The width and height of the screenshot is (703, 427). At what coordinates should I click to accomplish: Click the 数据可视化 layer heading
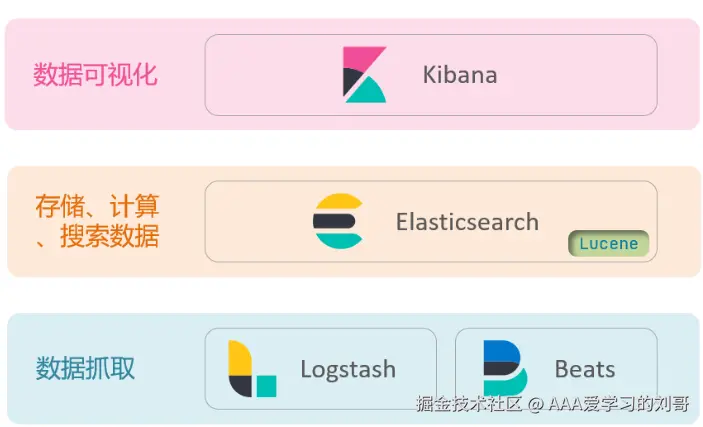96,75
